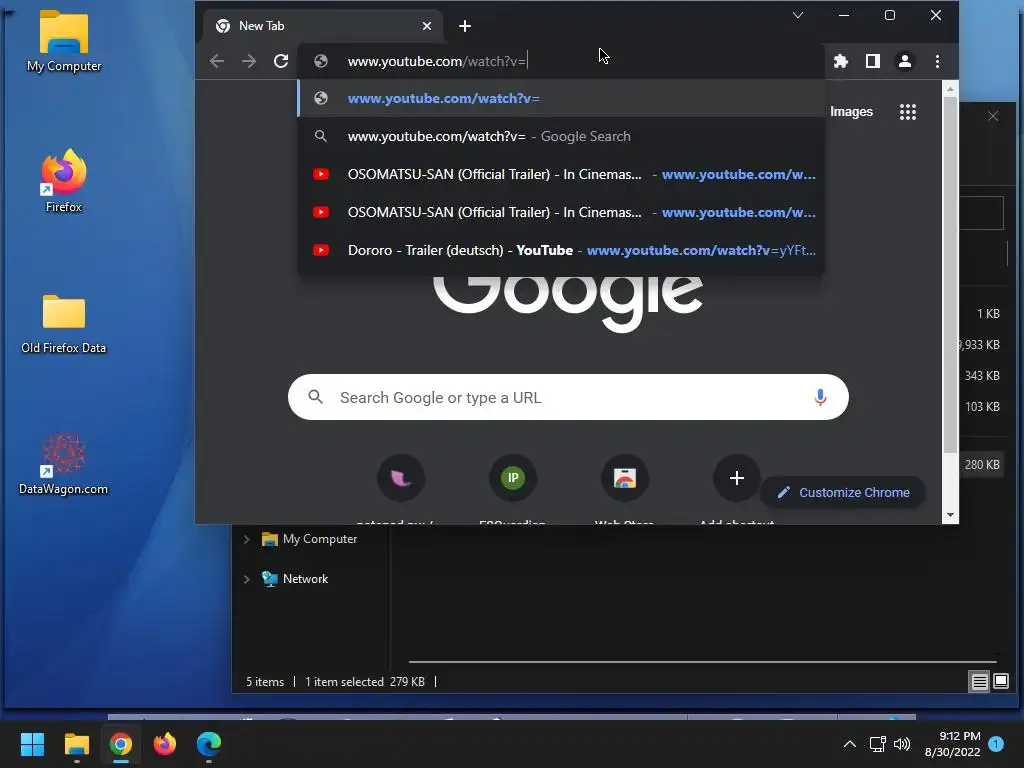Click Chrome's vertical scrollbar thumb

(950, 274)
